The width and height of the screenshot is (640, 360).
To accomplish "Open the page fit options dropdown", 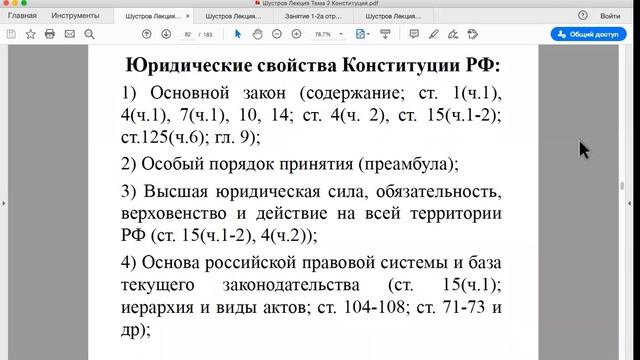I will coord(362,34).
